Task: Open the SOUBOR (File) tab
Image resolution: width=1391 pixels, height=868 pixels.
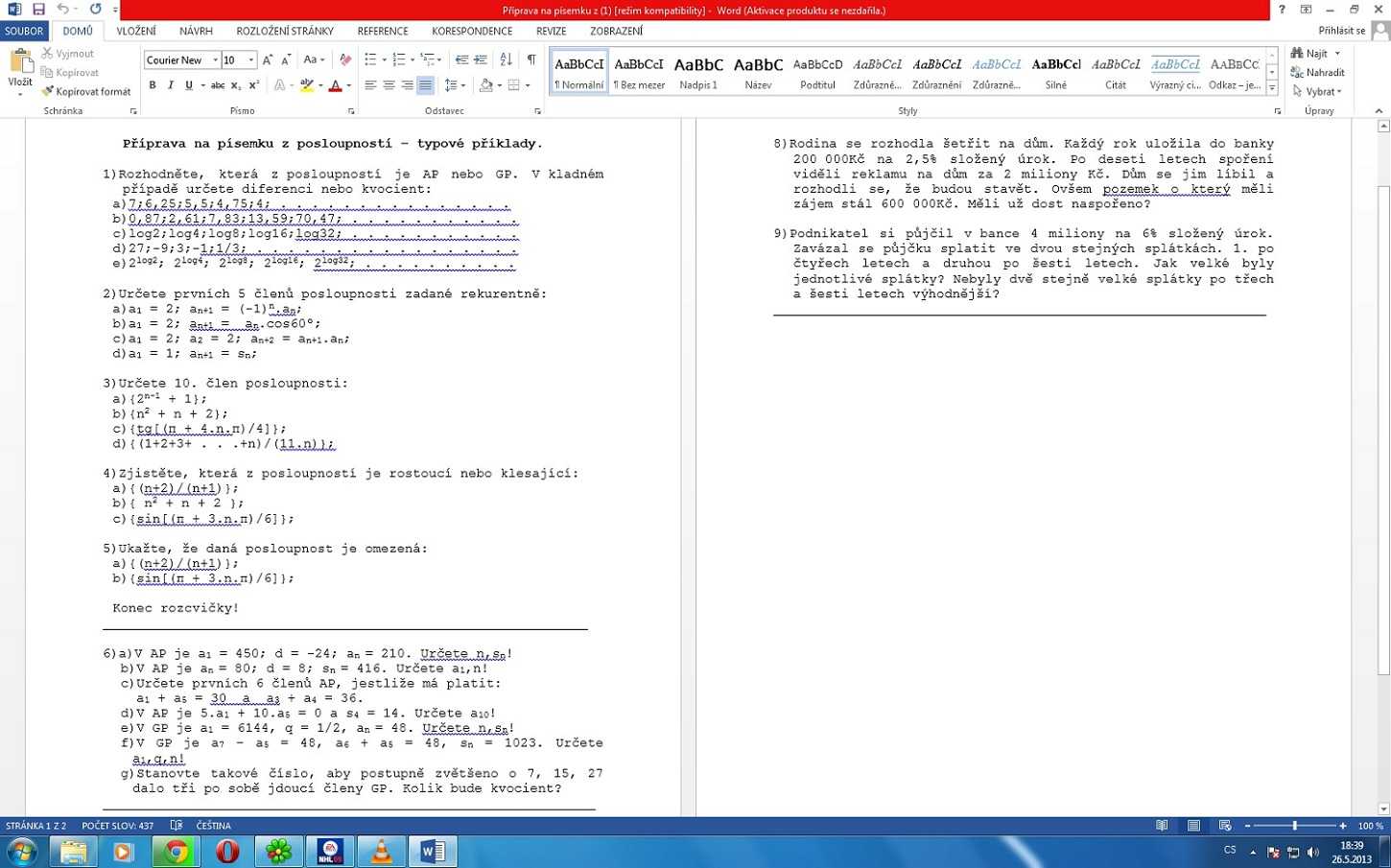Action: click(24, 31)
